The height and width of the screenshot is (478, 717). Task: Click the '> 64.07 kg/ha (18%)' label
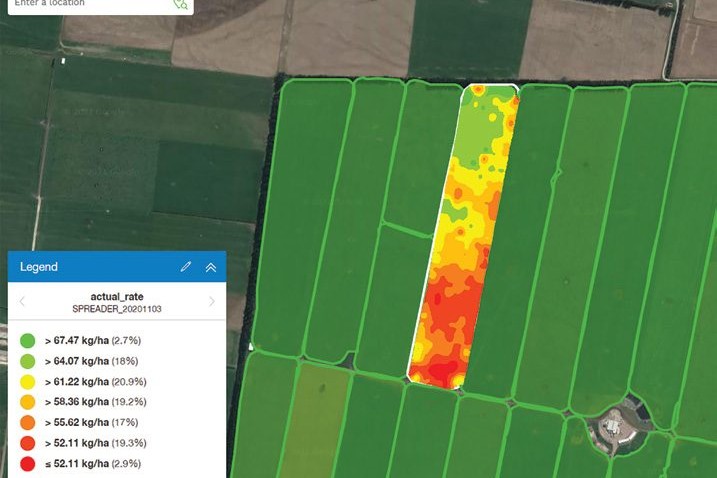[91, 361]
